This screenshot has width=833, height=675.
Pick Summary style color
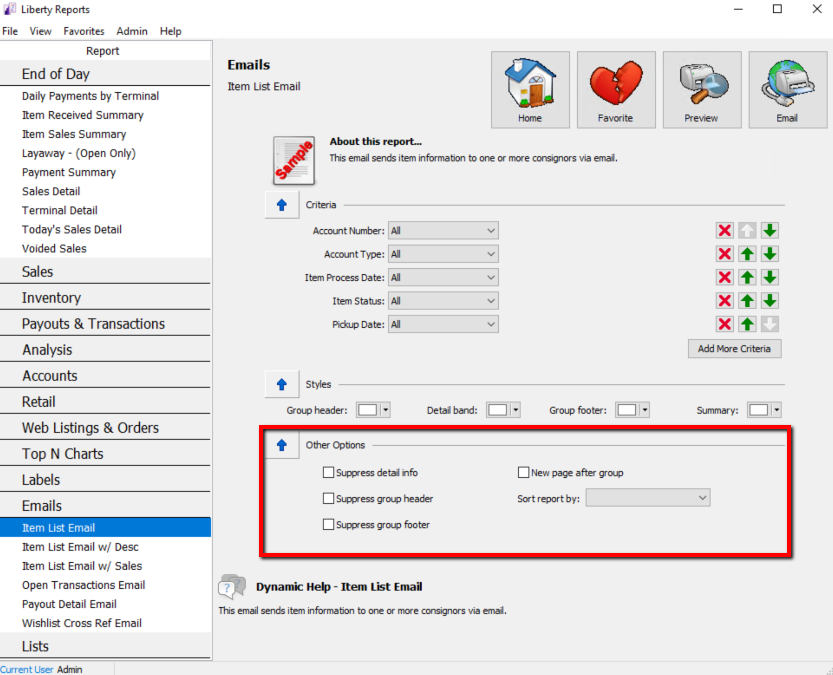764,410
